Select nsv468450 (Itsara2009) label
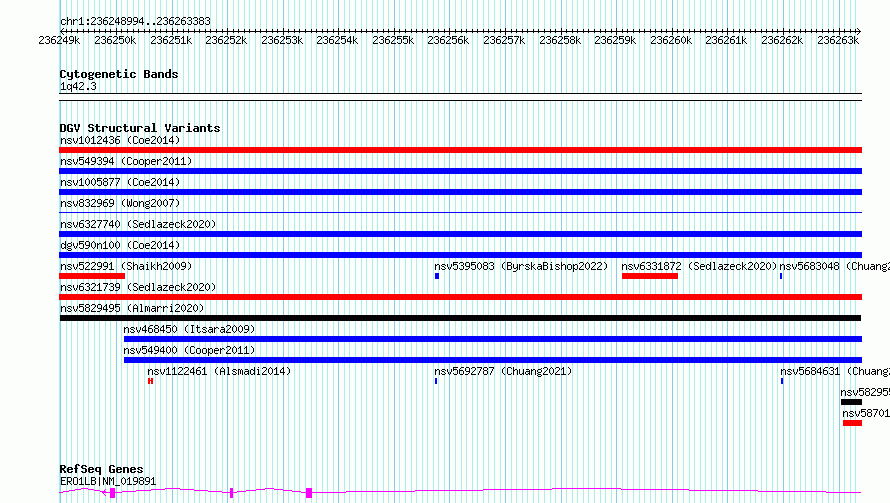The height and width of the screenshot is (503, 890). (x=189, y=329)
